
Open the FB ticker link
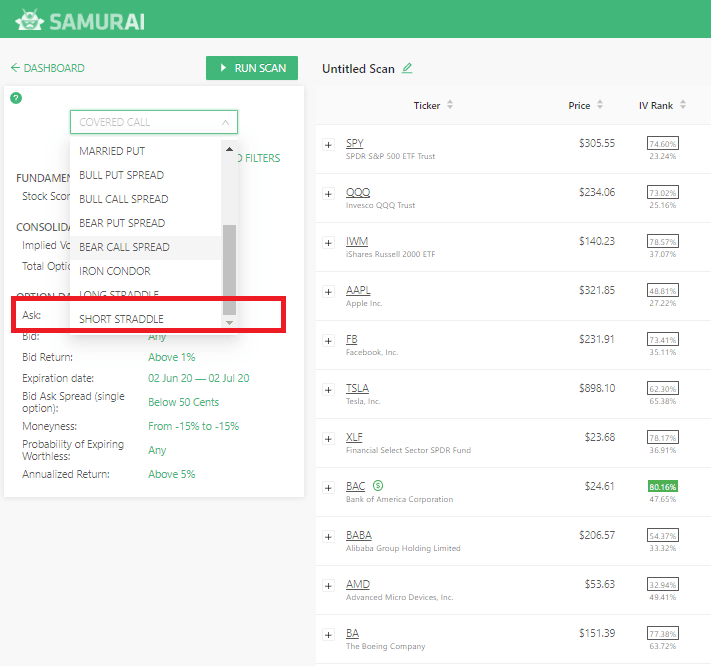pyautogui.click(x=351, y=339)
